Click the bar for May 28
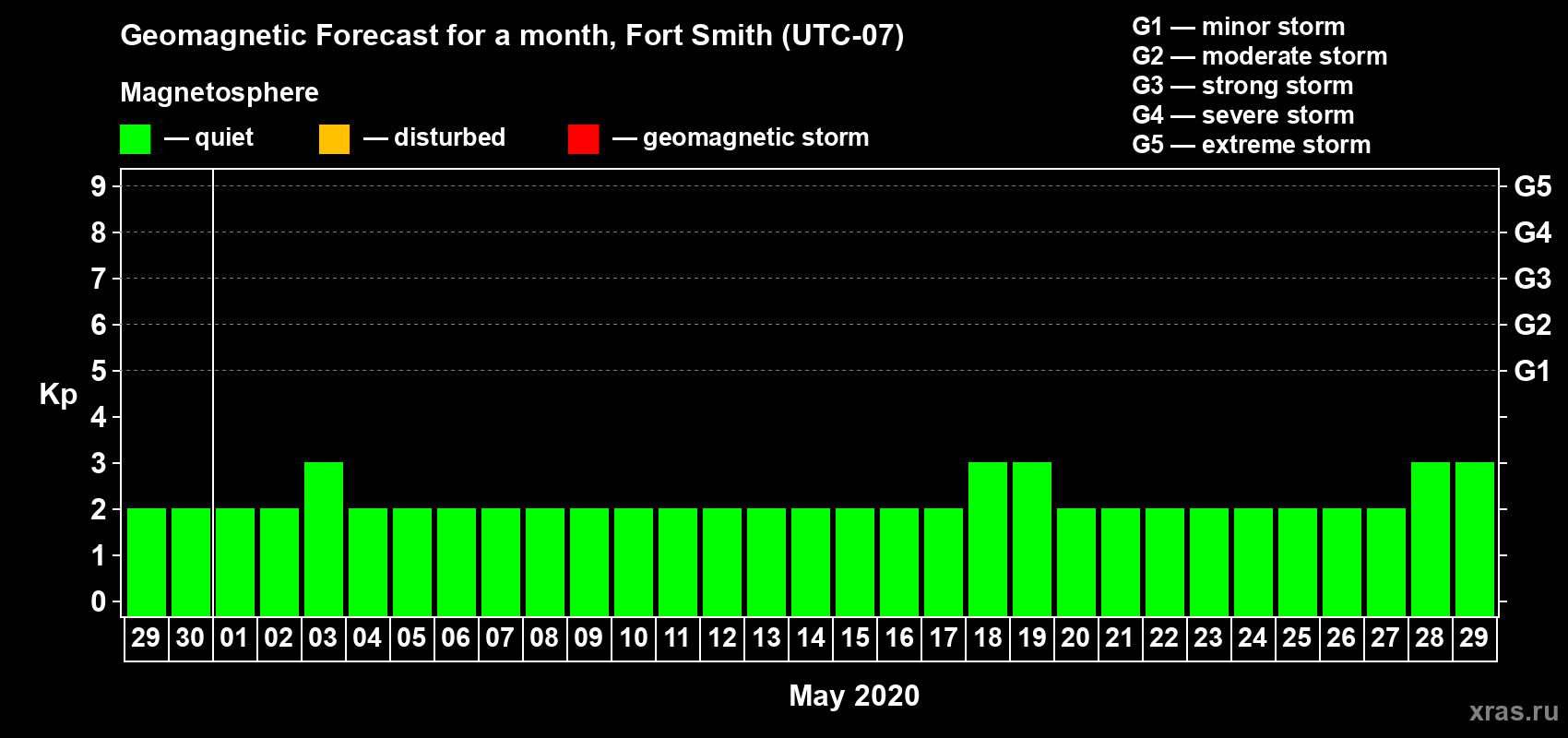The image size is (1568, 738). 1431,539
